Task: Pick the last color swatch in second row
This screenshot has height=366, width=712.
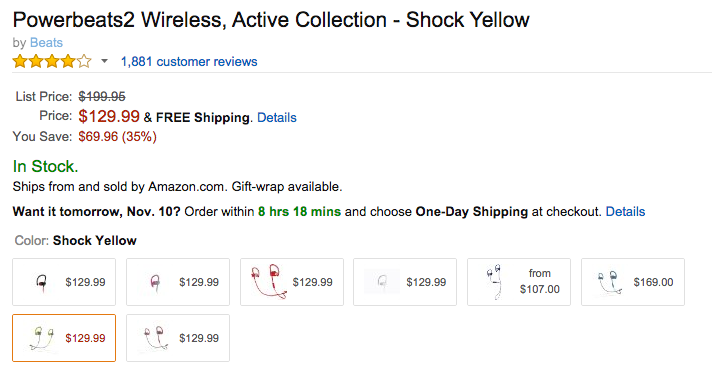Action: [178, 338]
